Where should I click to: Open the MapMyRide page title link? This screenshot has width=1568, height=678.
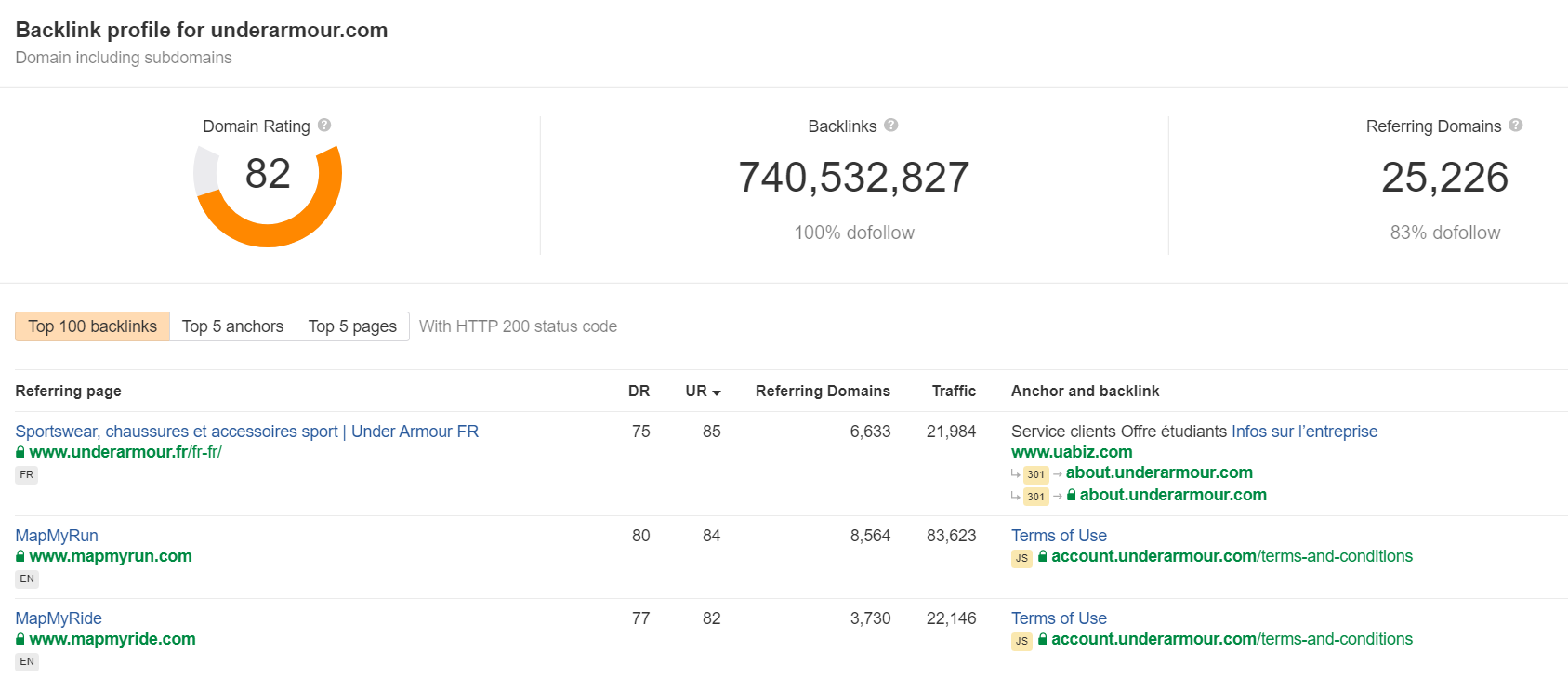pyautogui.click(x=59, y=618)
